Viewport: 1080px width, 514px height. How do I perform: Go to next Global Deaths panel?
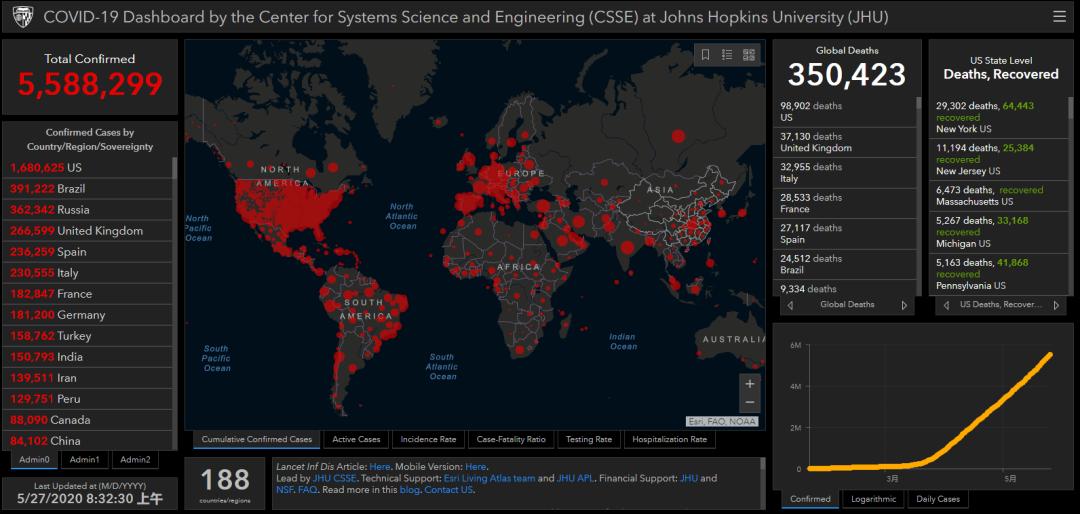tap(904, 305)
